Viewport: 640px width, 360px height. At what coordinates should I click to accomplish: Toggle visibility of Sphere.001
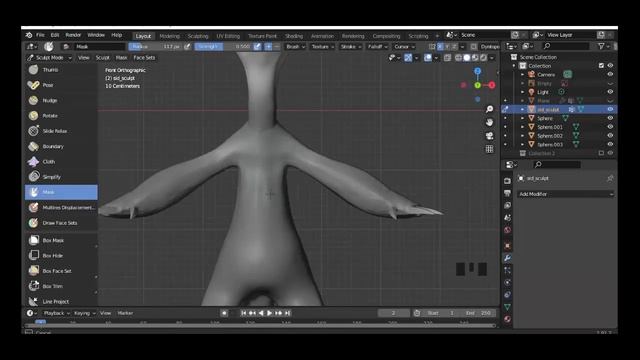[610, 127]
